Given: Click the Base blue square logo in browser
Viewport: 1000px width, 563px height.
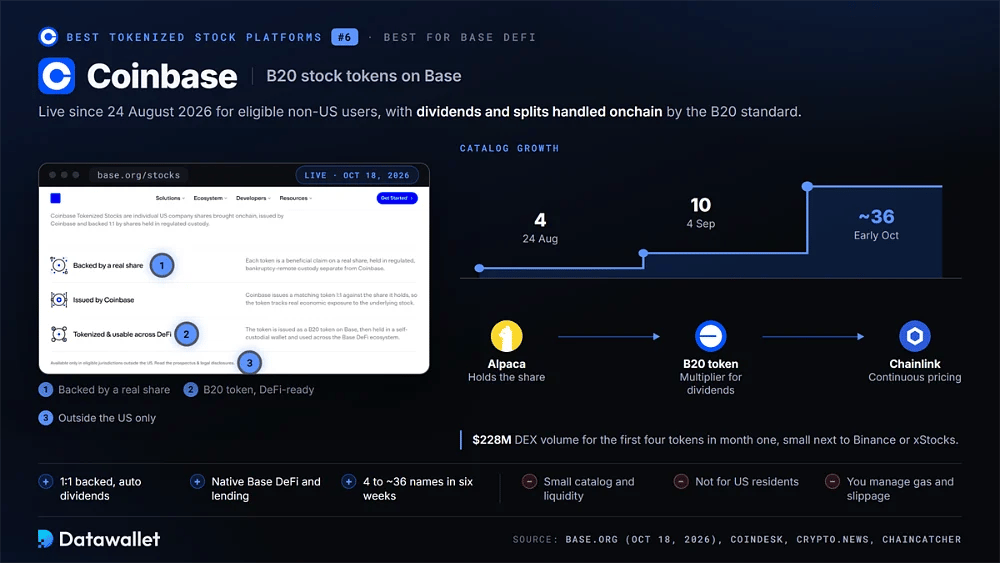Looking at the screenshot, I should coord(55,198).
